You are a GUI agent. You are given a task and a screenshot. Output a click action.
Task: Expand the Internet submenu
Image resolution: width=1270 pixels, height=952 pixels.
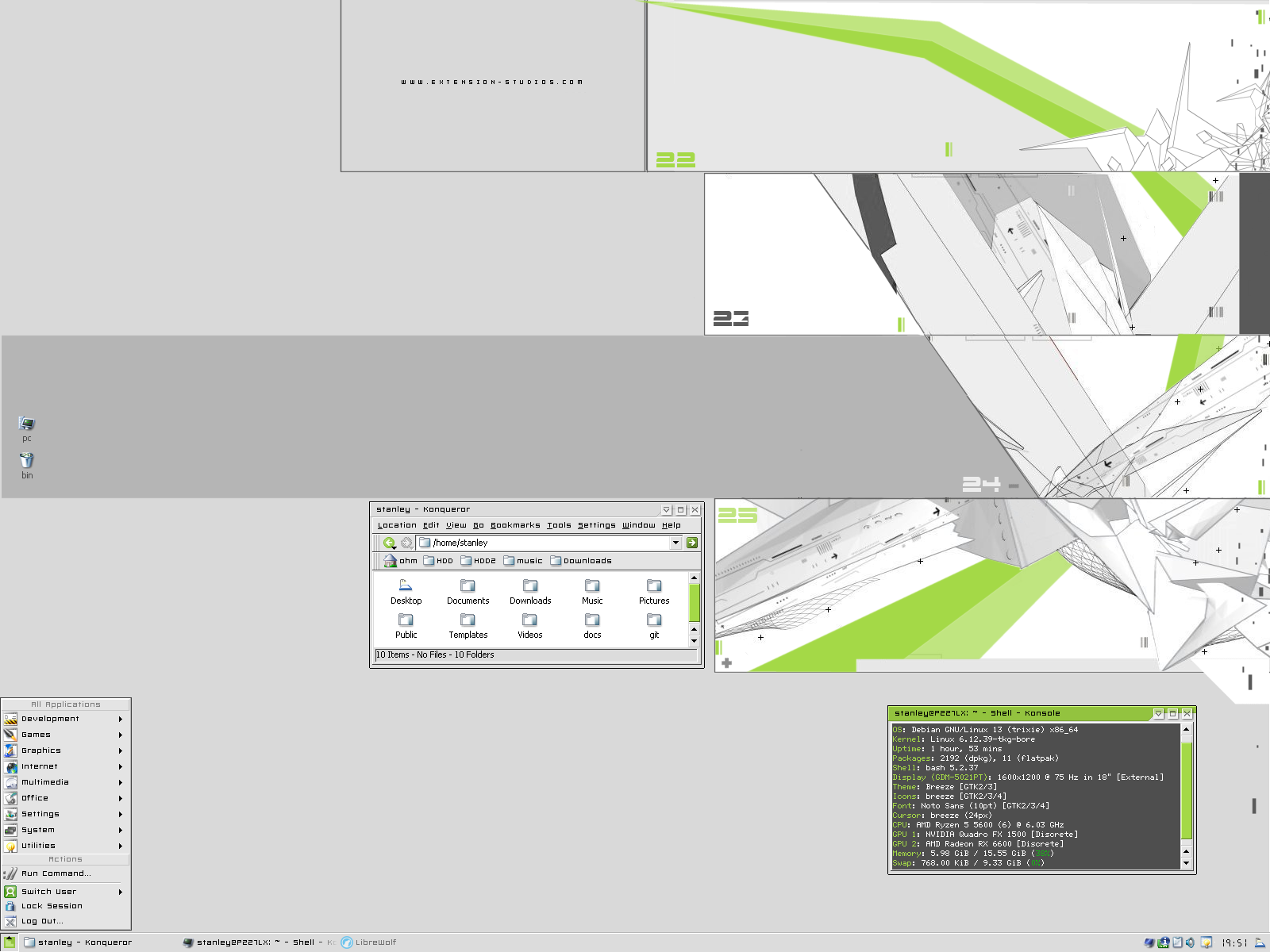(x=66, y=766)
